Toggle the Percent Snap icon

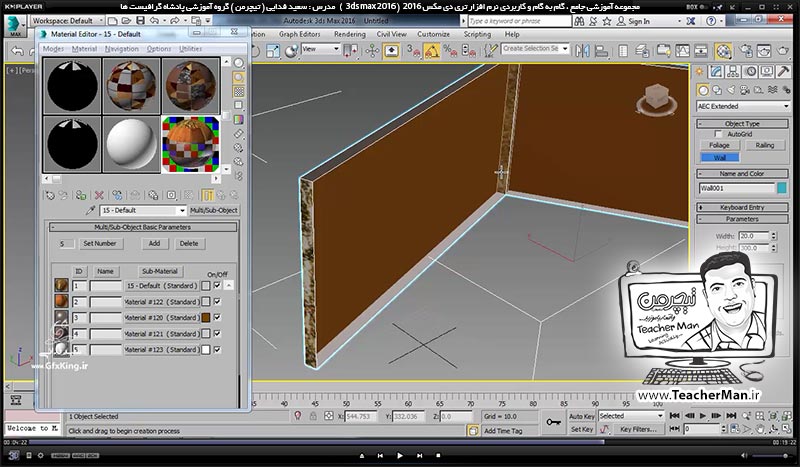(450, 51)
